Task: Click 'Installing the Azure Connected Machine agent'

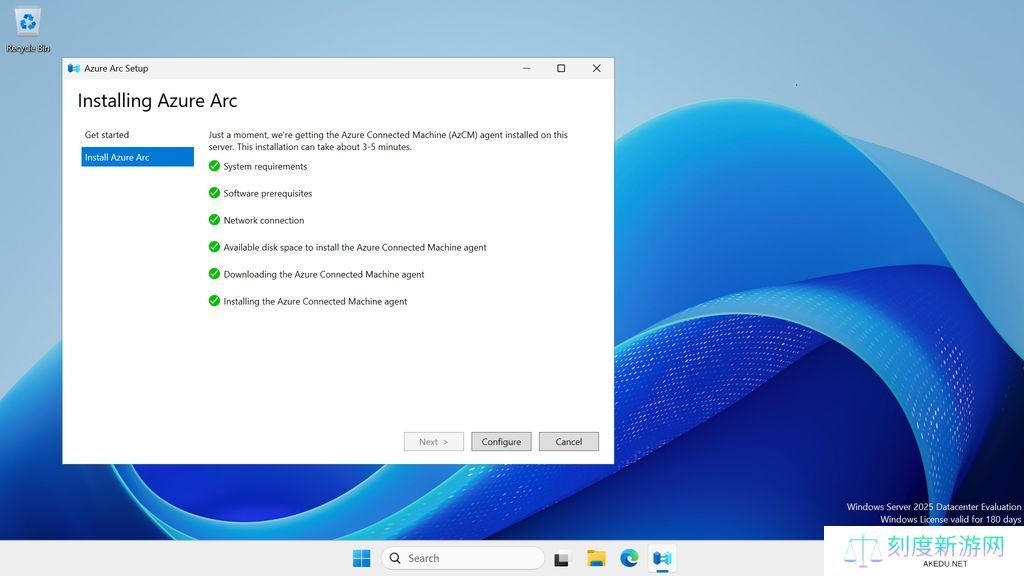Action: click(315, 301)
